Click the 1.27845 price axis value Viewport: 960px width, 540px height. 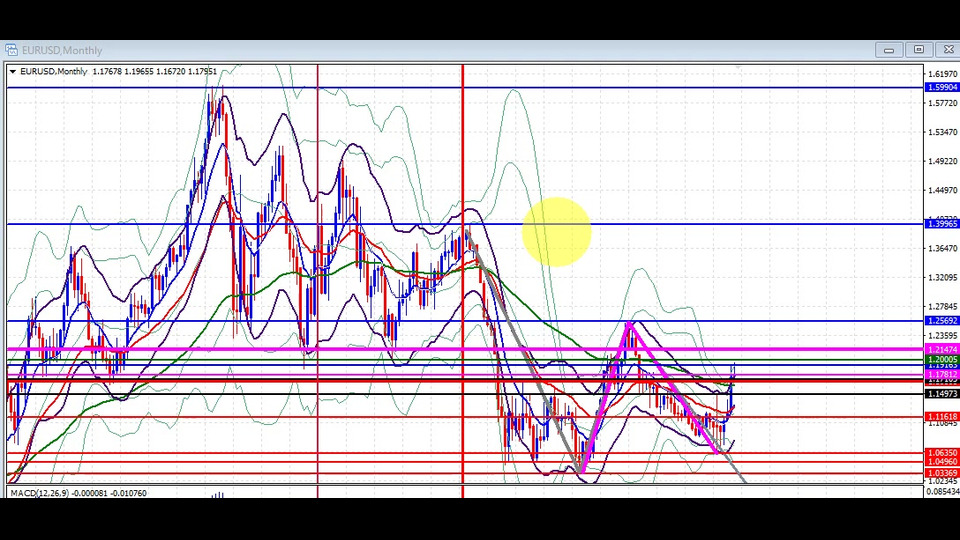(942, 307)
